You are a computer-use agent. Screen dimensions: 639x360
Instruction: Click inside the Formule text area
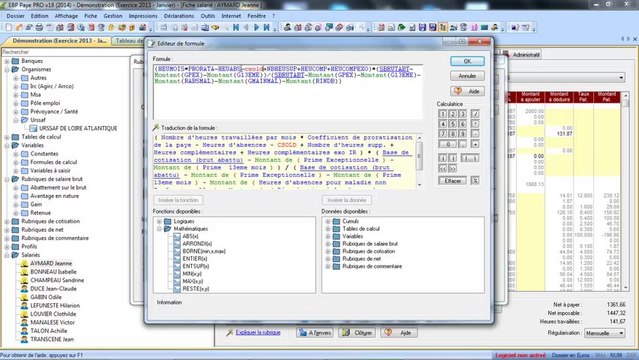tap(288, 91)
